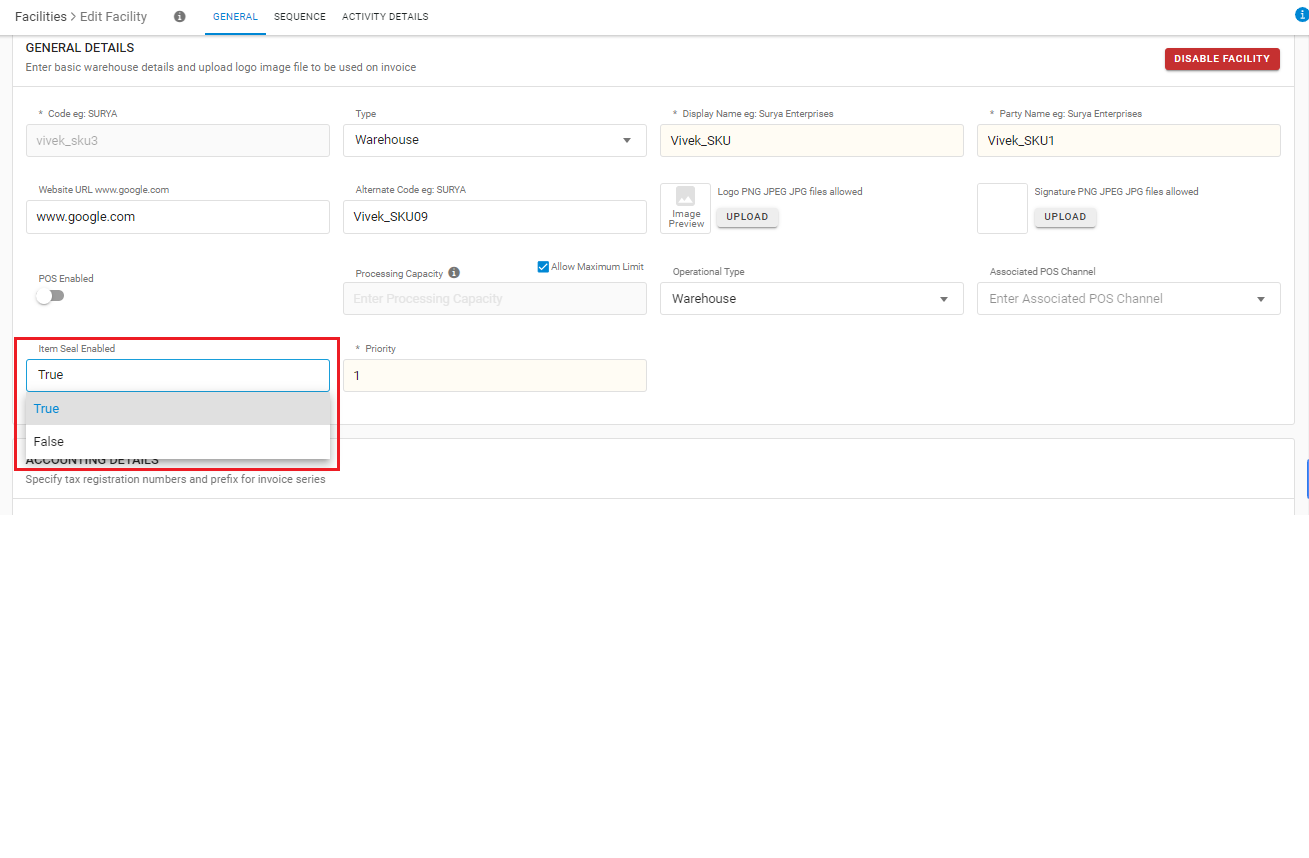Click the Priority input field
The width and height of the screenshot is (1309, 858).
point(495,375)
